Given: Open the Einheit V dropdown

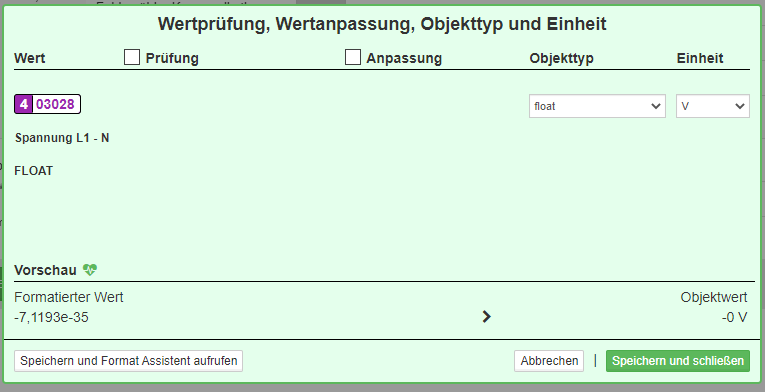Looking at the screenshot, I should point(712,106).
